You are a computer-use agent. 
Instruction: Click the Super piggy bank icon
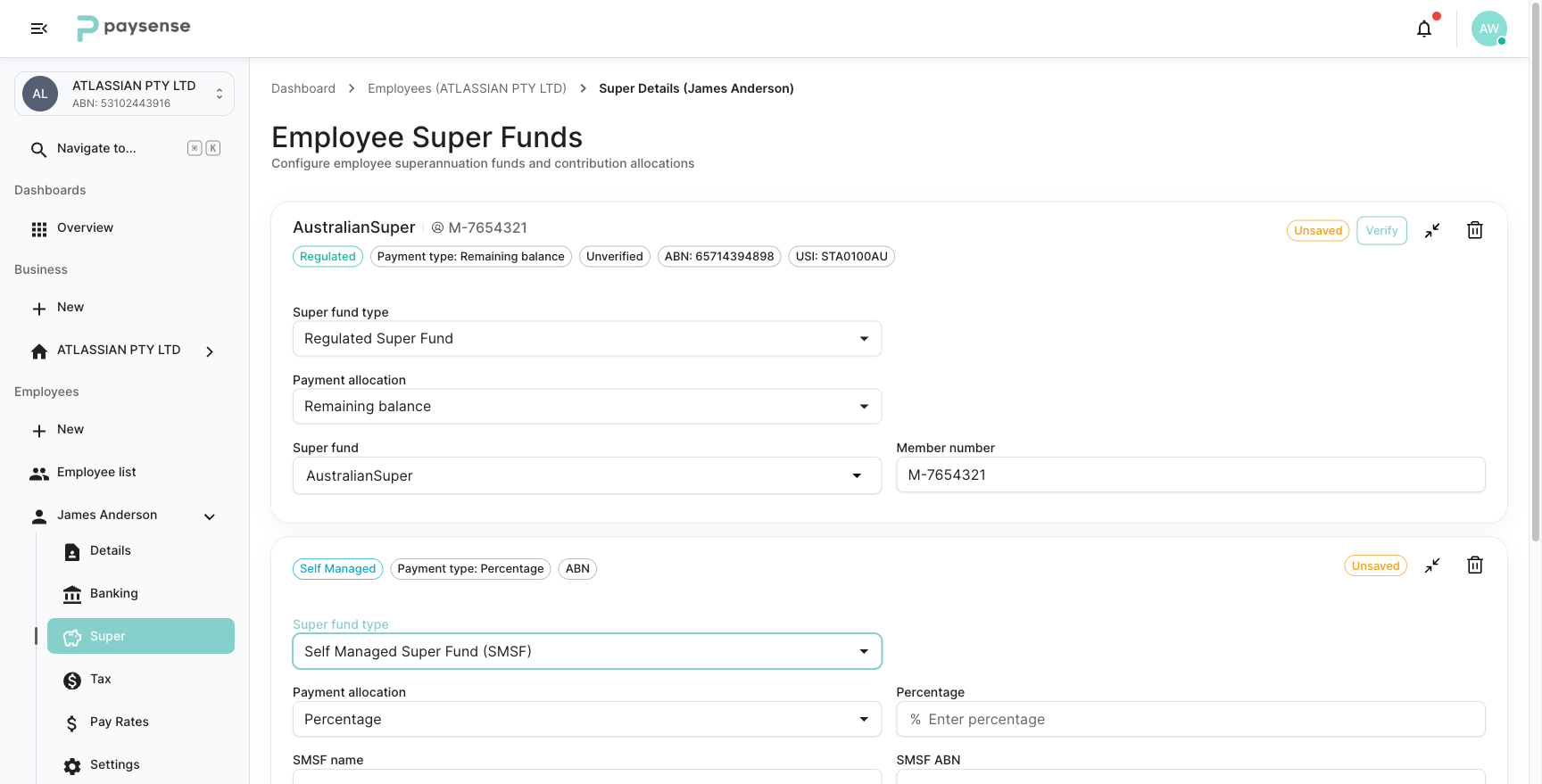tap(72, 638)
